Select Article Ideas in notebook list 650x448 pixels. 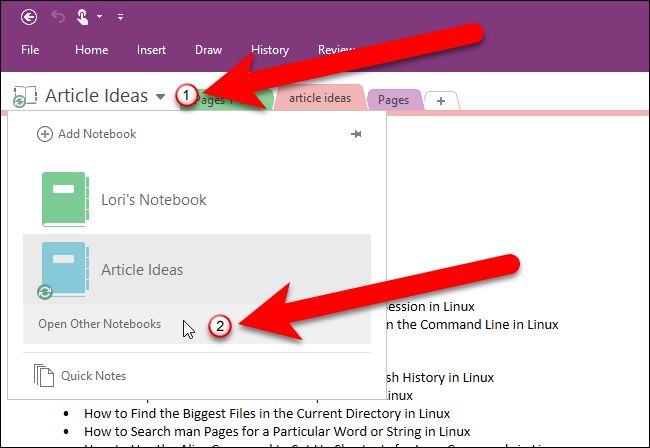[x=197, y=269]
